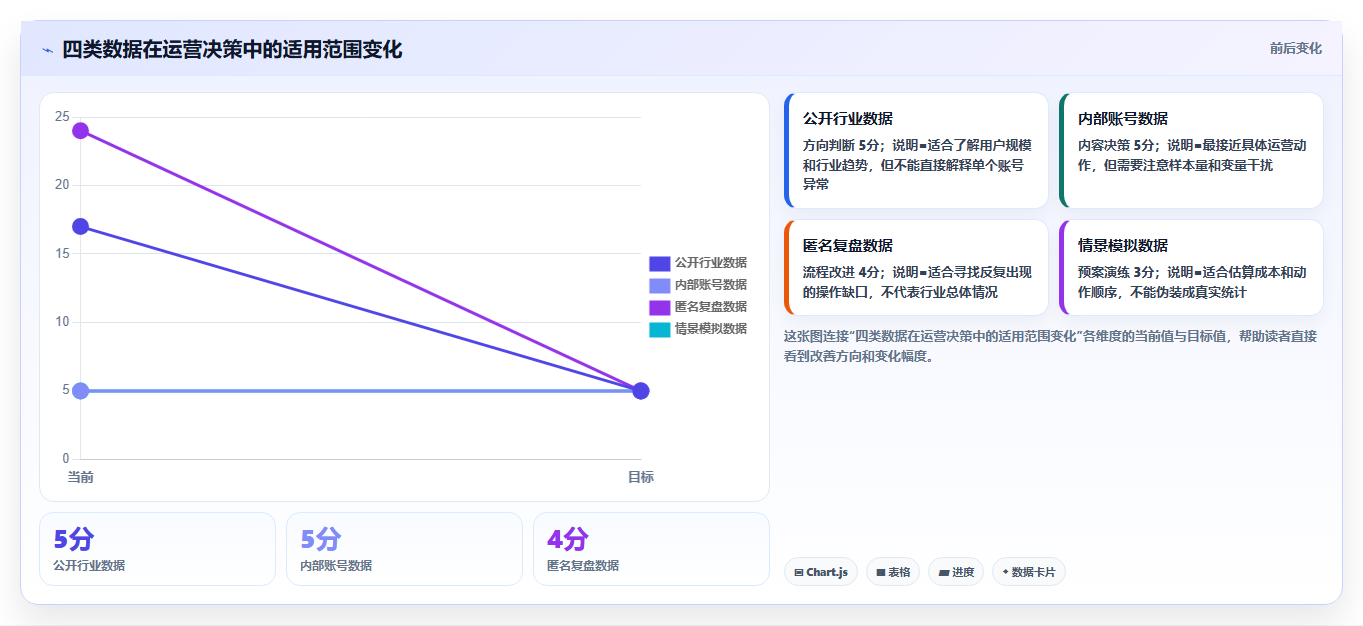Click the 前后变化 label in the header

[1296, 48]
